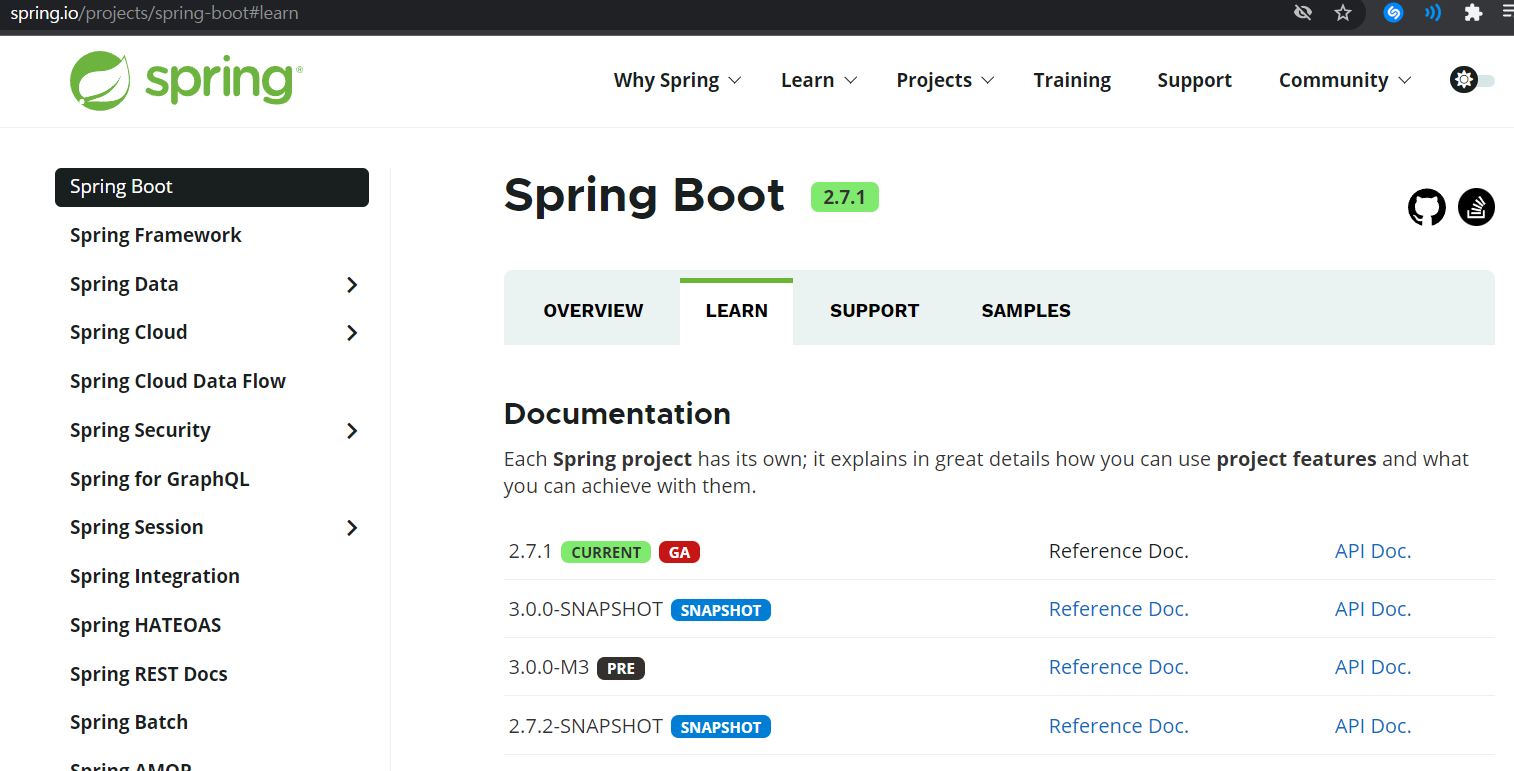Expand the Projects navigation dropdown
Image resolution: width=1514 pixels, height=771 pixels.
(x=945, y=80)
